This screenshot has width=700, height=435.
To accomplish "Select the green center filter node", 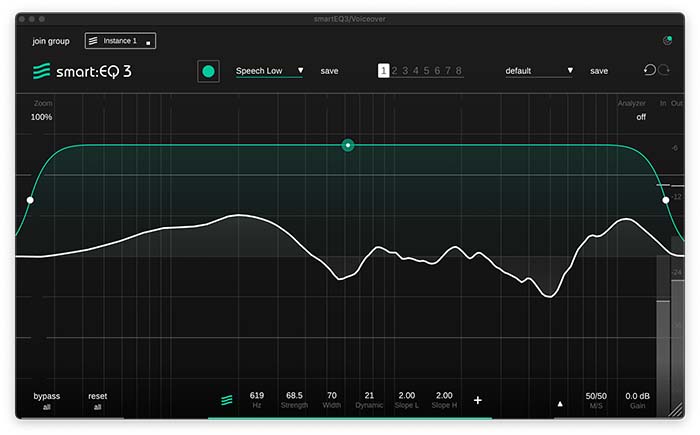I will point(348,145).
